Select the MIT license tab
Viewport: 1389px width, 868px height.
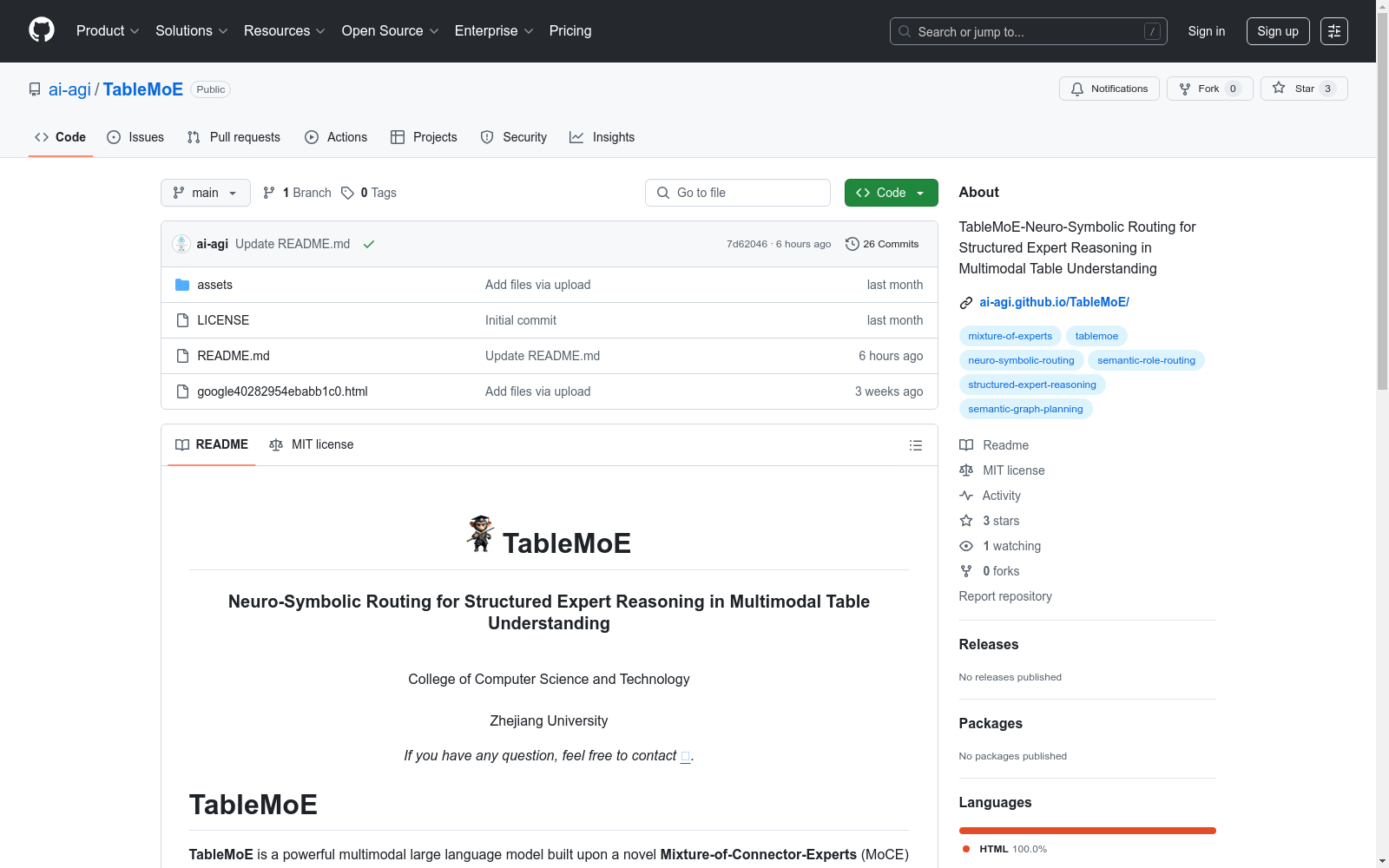(312, 444)
